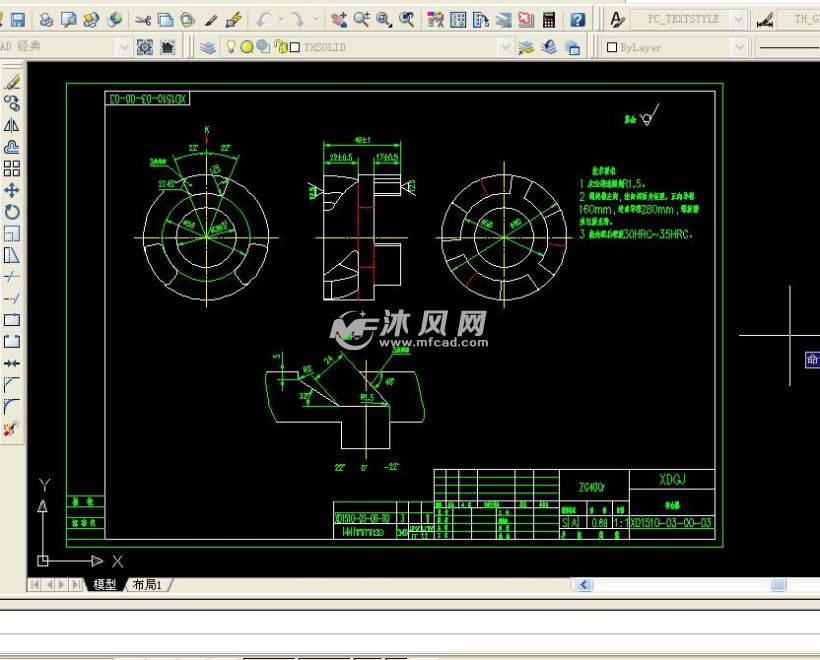Select the Match Properties brush

210,20
